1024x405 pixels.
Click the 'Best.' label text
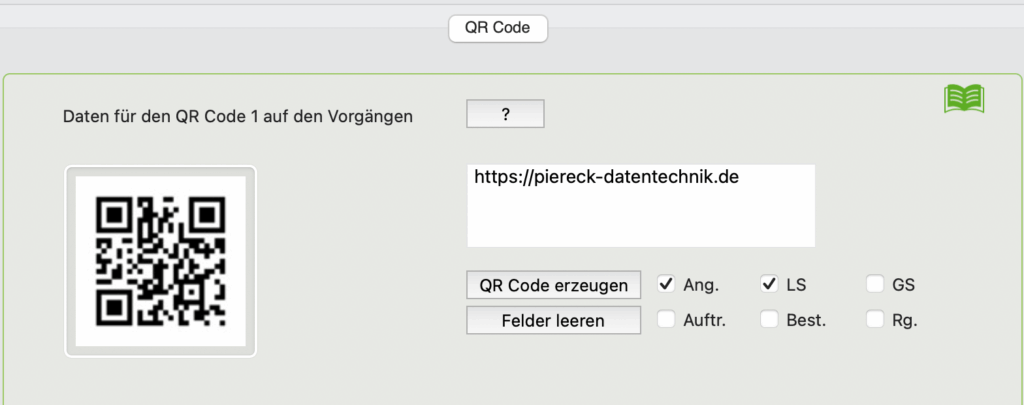[x=804, y=321]
